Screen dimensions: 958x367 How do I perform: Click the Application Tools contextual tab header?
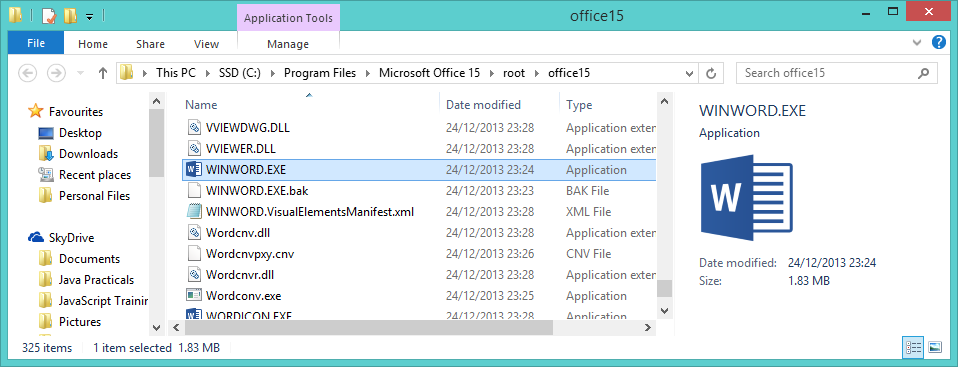(288, 18)
